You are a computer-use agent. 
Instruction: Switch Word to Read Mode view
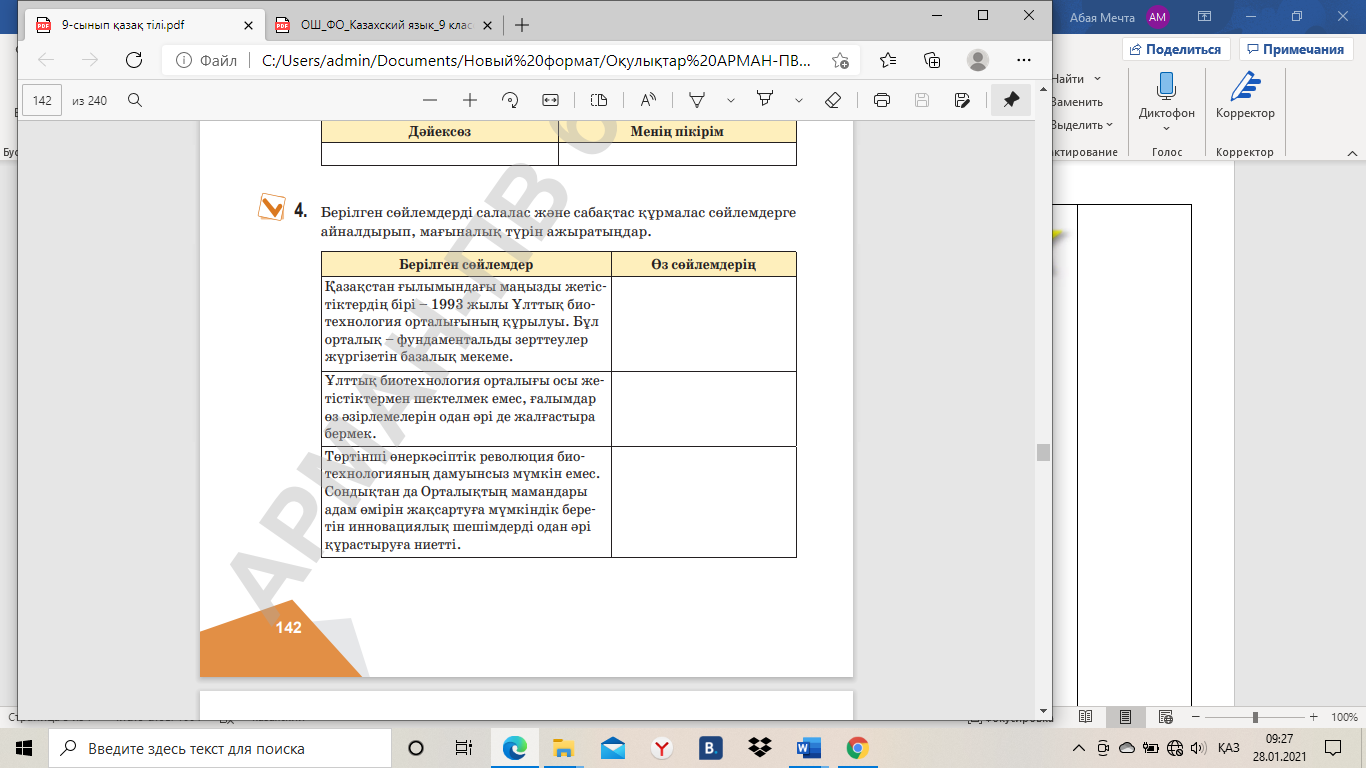point(1086,717)
